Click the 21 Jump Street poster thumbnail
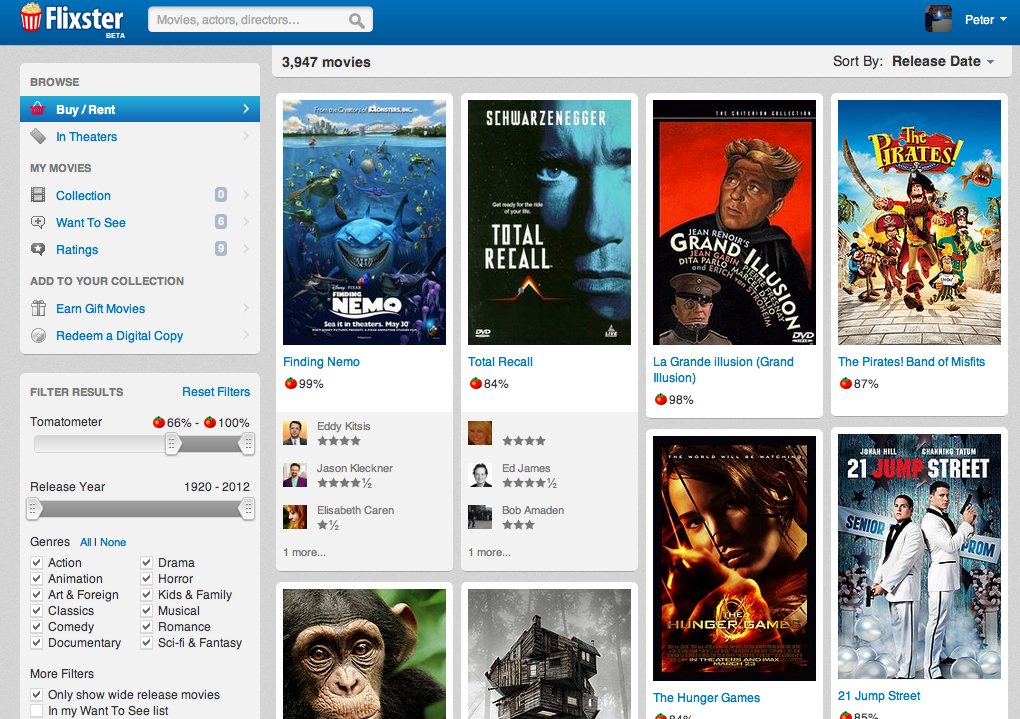The width and height of the screenshot is (1020, 719). coord(919,556)
